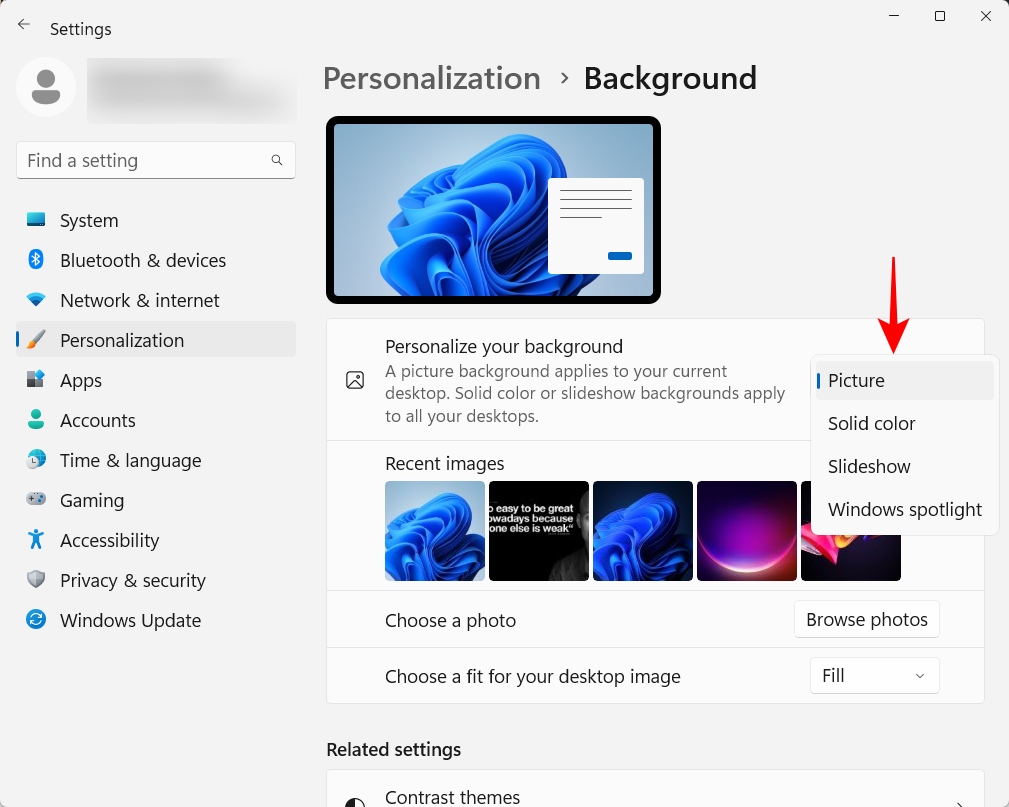The image size is (1009, 807).
Task: Click the Settings window title text
Action: [80, 29]
